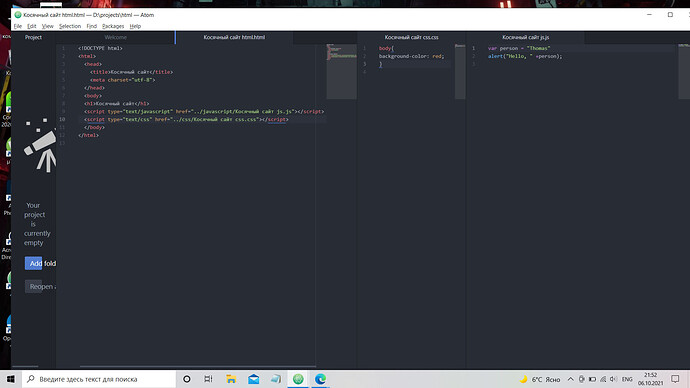Open Microsoft Edge from taskbar
Screen dimensions: 690x388
coord(320,379)
